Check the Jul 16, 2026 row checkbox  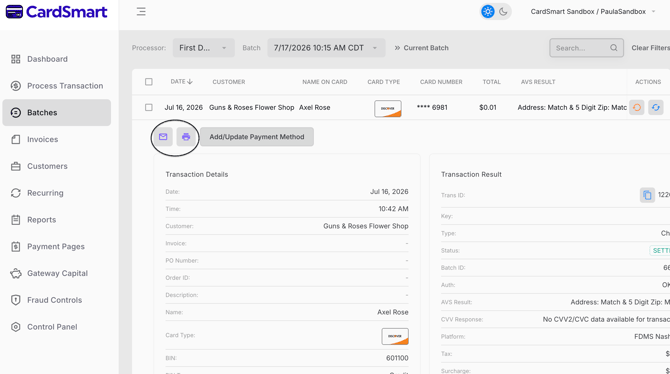pos(149,107)
